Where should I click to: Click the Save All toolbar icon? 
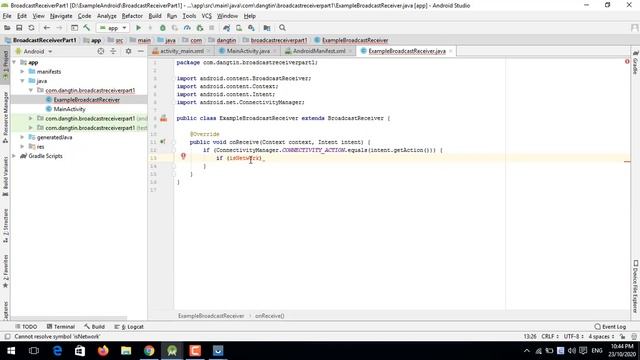(x=19, y=28)
